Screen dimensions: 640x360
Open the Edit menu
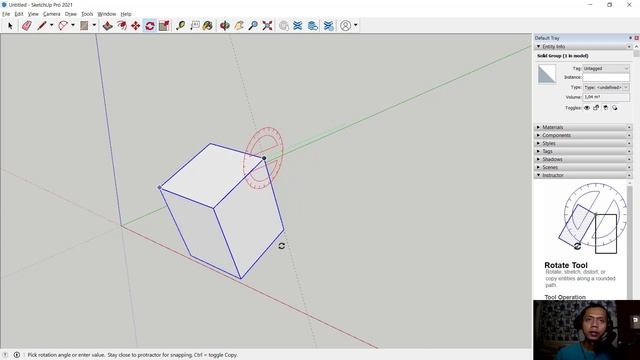[19, 14]
